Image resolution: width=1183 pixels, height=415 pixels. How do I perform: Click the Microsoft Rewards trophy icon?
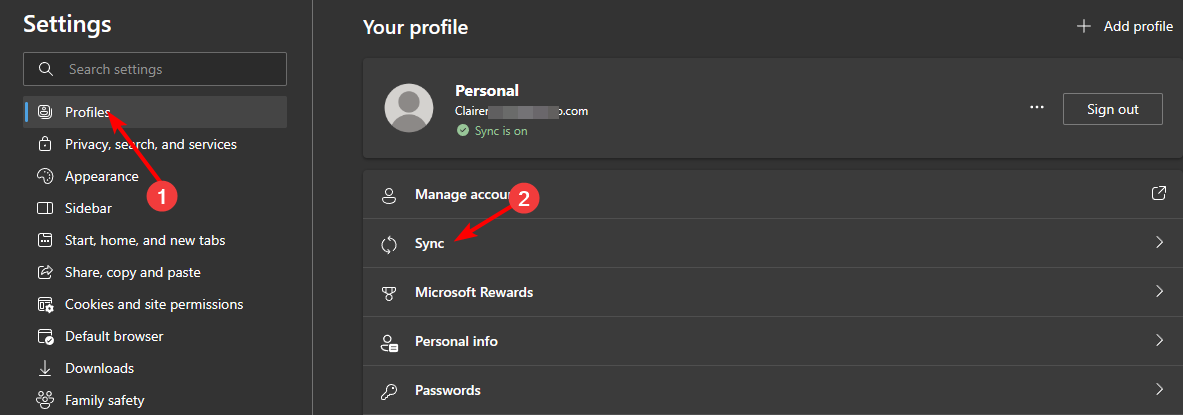tap(389, 293)
